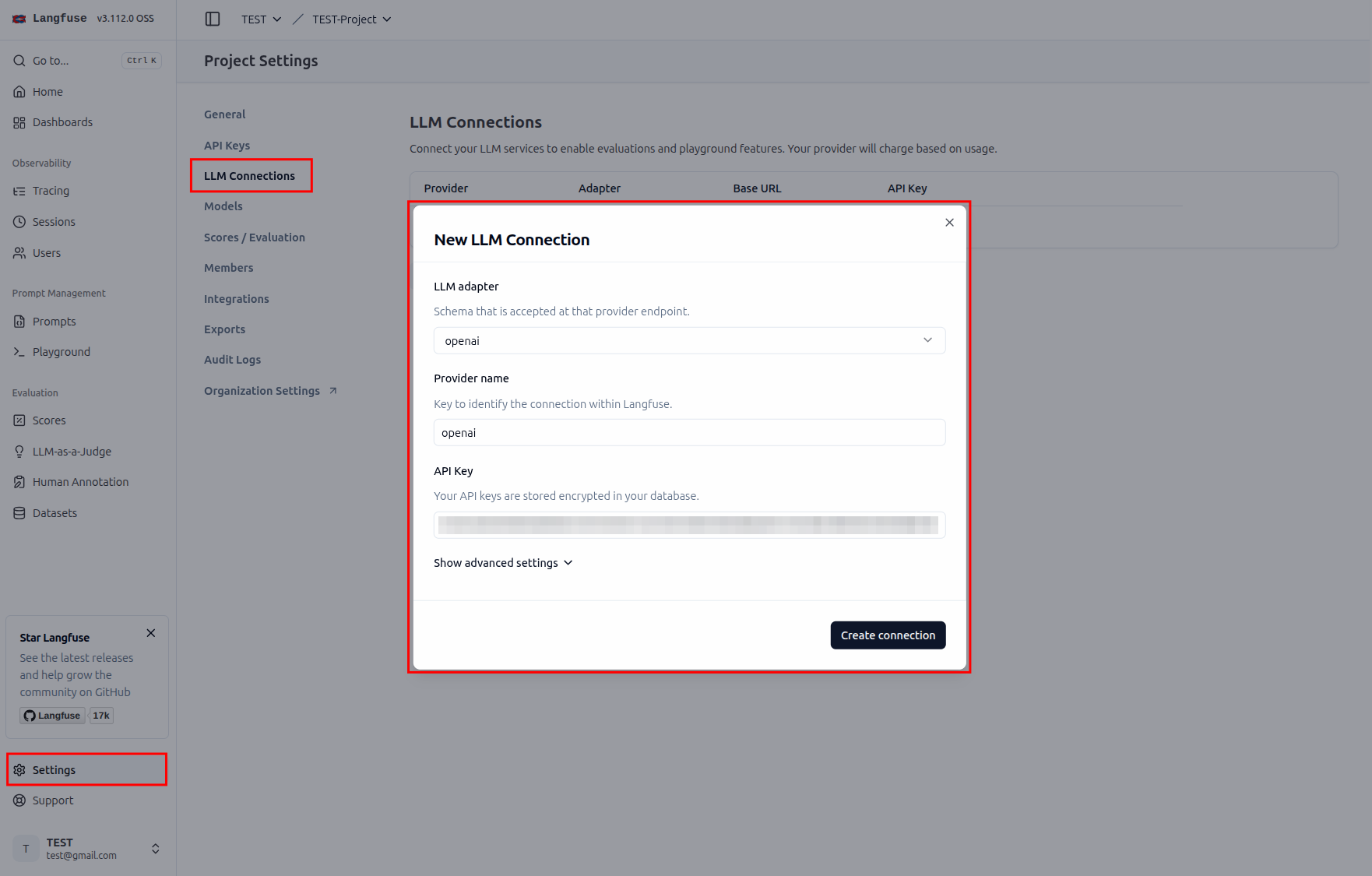The width and height of the screenshot is (1372, 876).
Task: Click the Users people icon
Action: pos(19,253)
